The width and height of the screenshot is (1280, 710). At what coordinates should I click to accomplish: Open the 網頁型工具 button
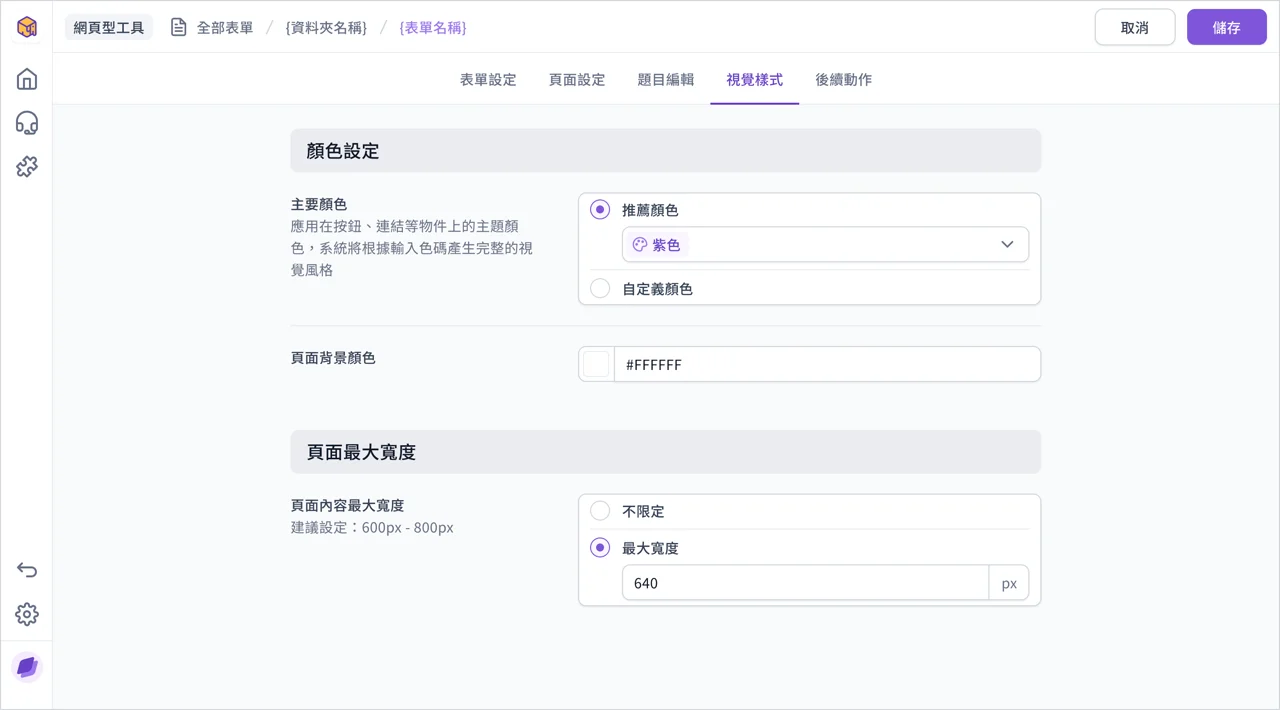pyautogui.click(x=109, y=27)
